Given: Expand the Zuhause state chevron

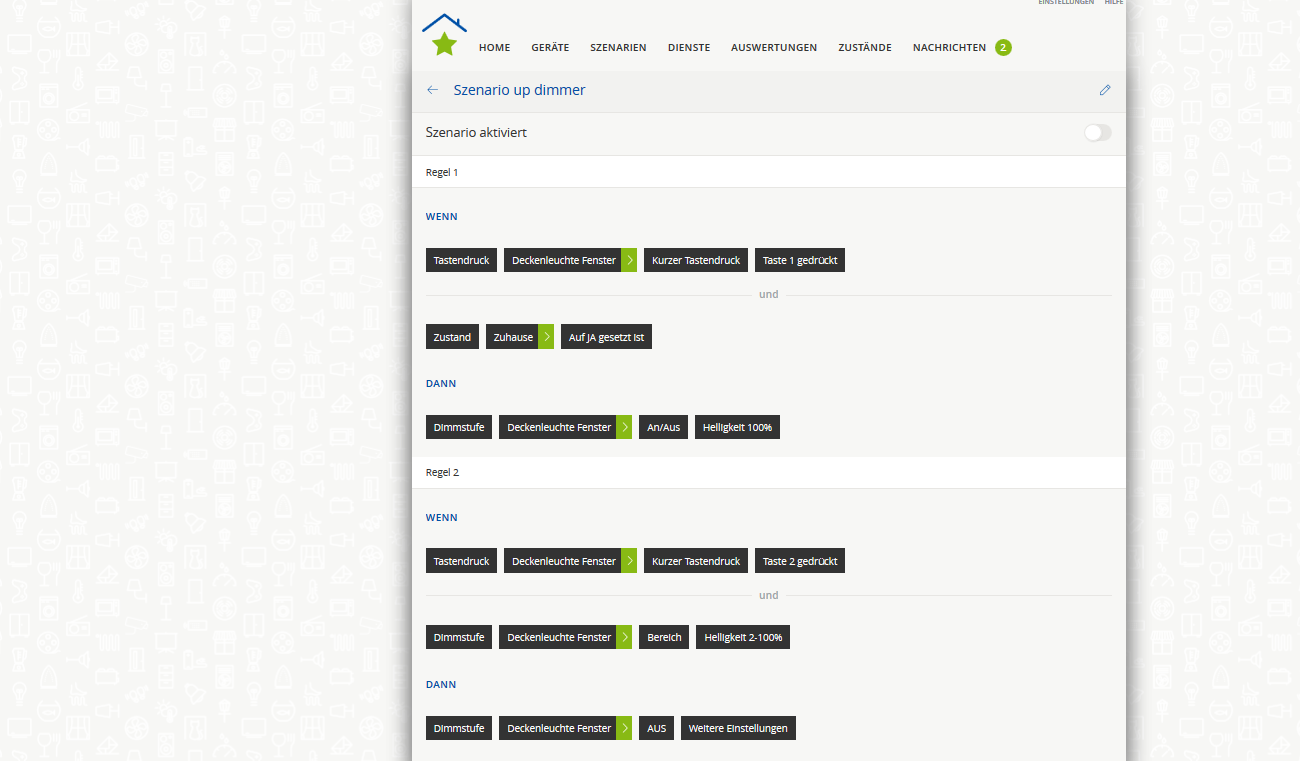Looking at the screenshot, I should point(546,337).
